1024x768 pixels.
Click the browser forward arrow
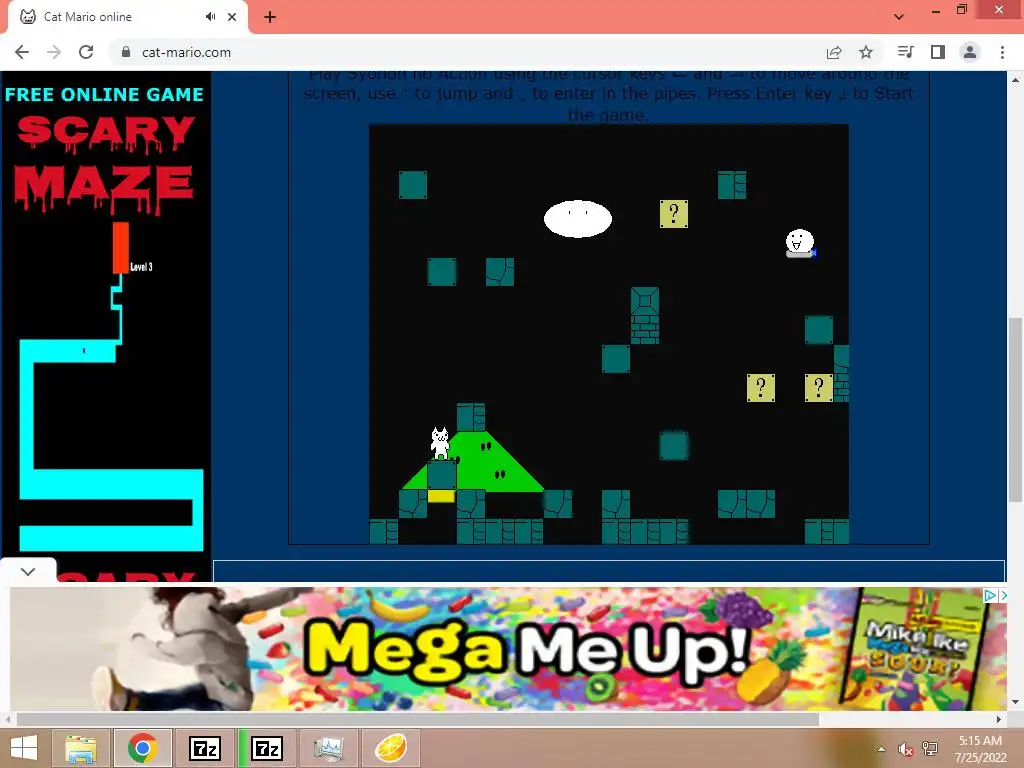pyautogui.click(x=54, y=52)
